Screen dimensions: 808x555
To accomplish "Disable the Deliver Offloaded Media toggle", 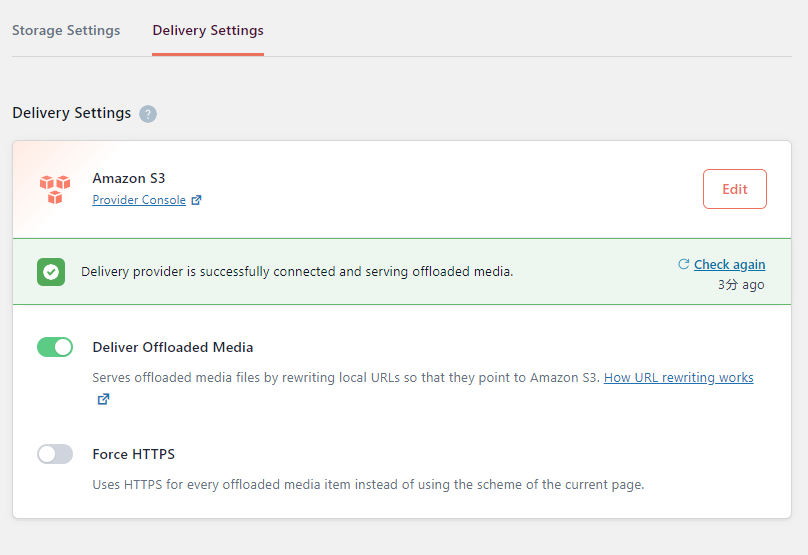I will (x=55, y=347).
